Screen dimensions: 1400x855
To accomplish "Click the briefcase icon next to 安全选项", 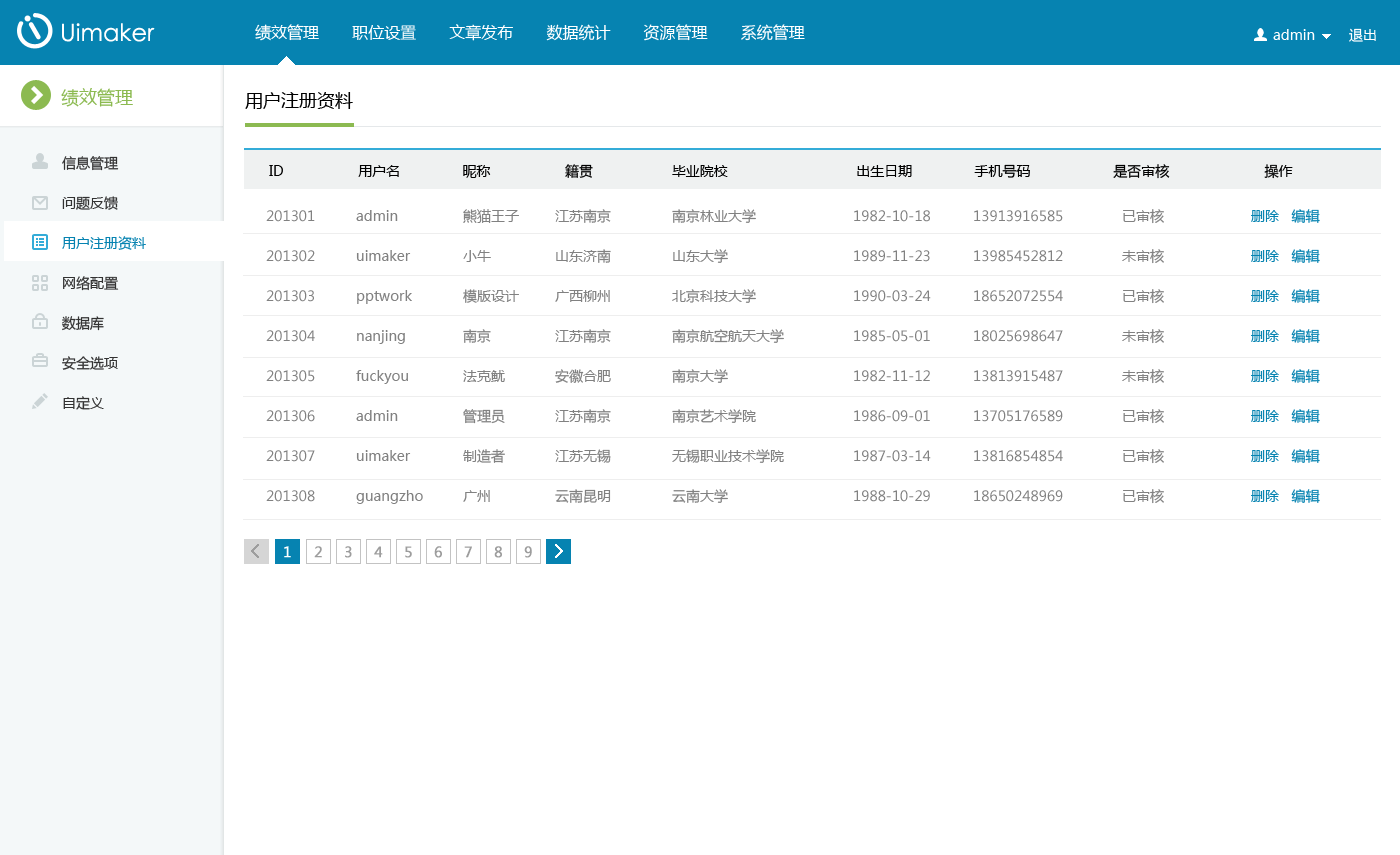I will (x=40, y=362).
